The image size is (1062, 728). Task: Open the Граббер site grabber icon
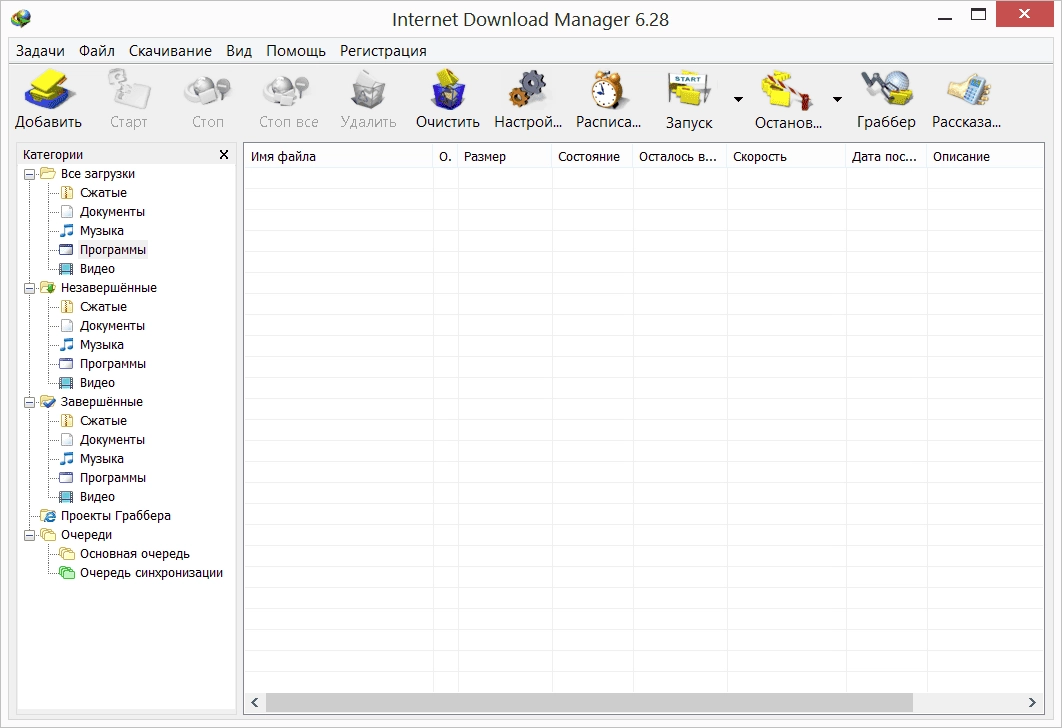point(886,89)
